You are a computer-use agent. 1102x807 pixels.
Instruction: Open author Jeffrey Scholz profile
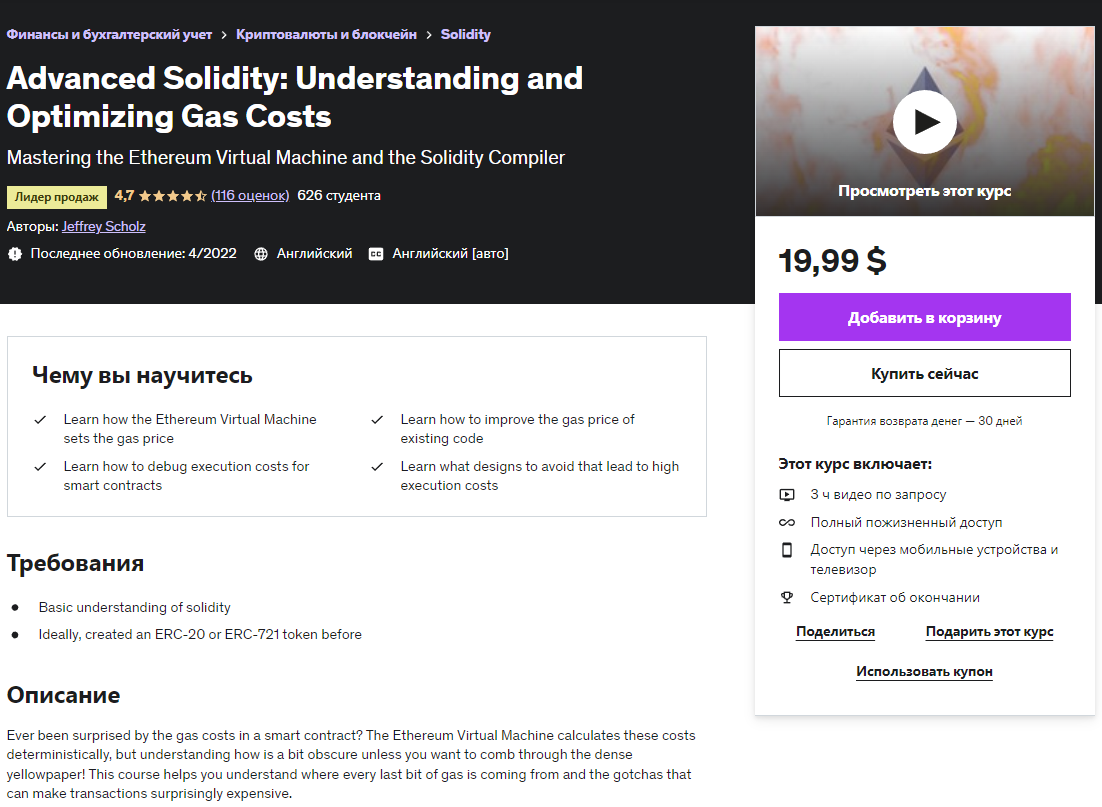coord(104,226)
